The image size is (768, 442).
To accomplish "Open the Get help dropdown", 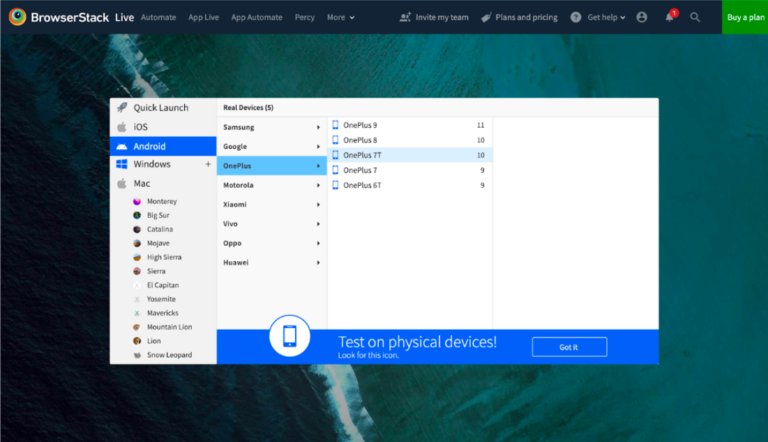I will coord(606,17).
